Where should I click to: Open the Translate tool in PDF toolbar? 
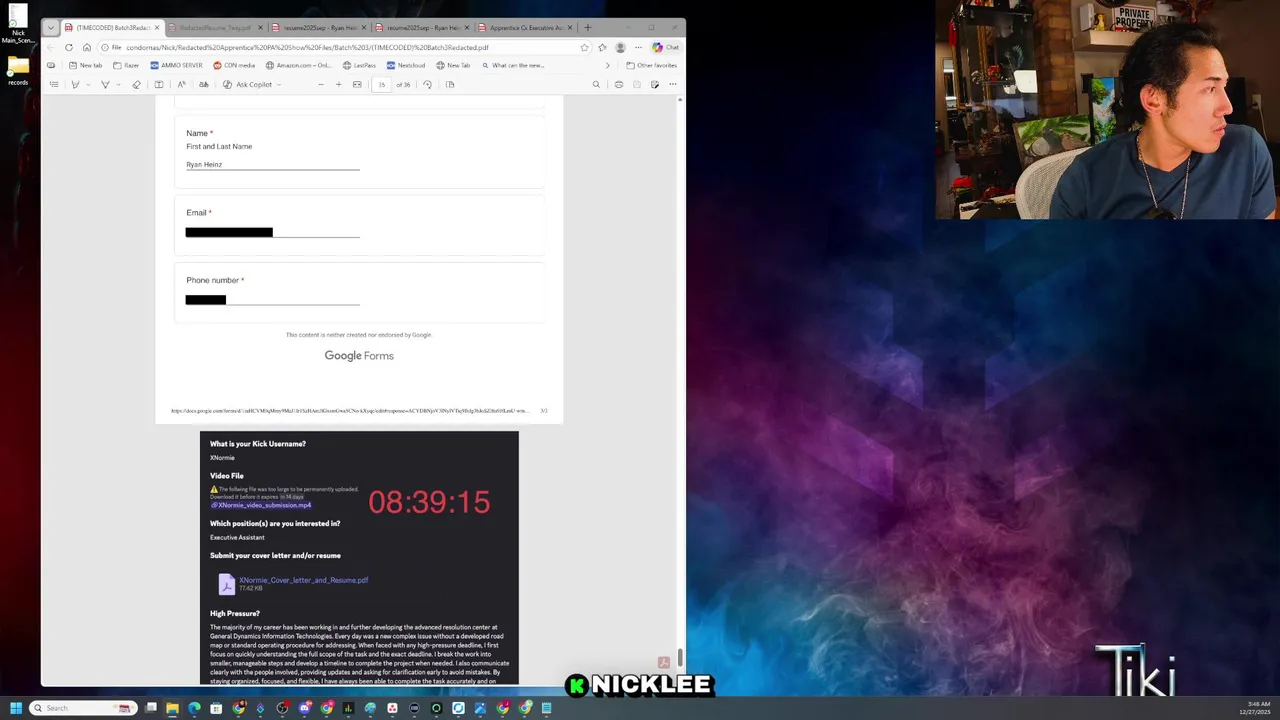[x=204, y=84]
